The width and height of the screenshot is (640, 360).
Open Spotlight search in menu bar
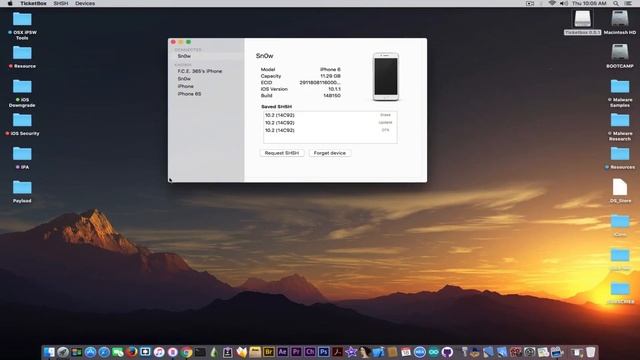(616, 3)
